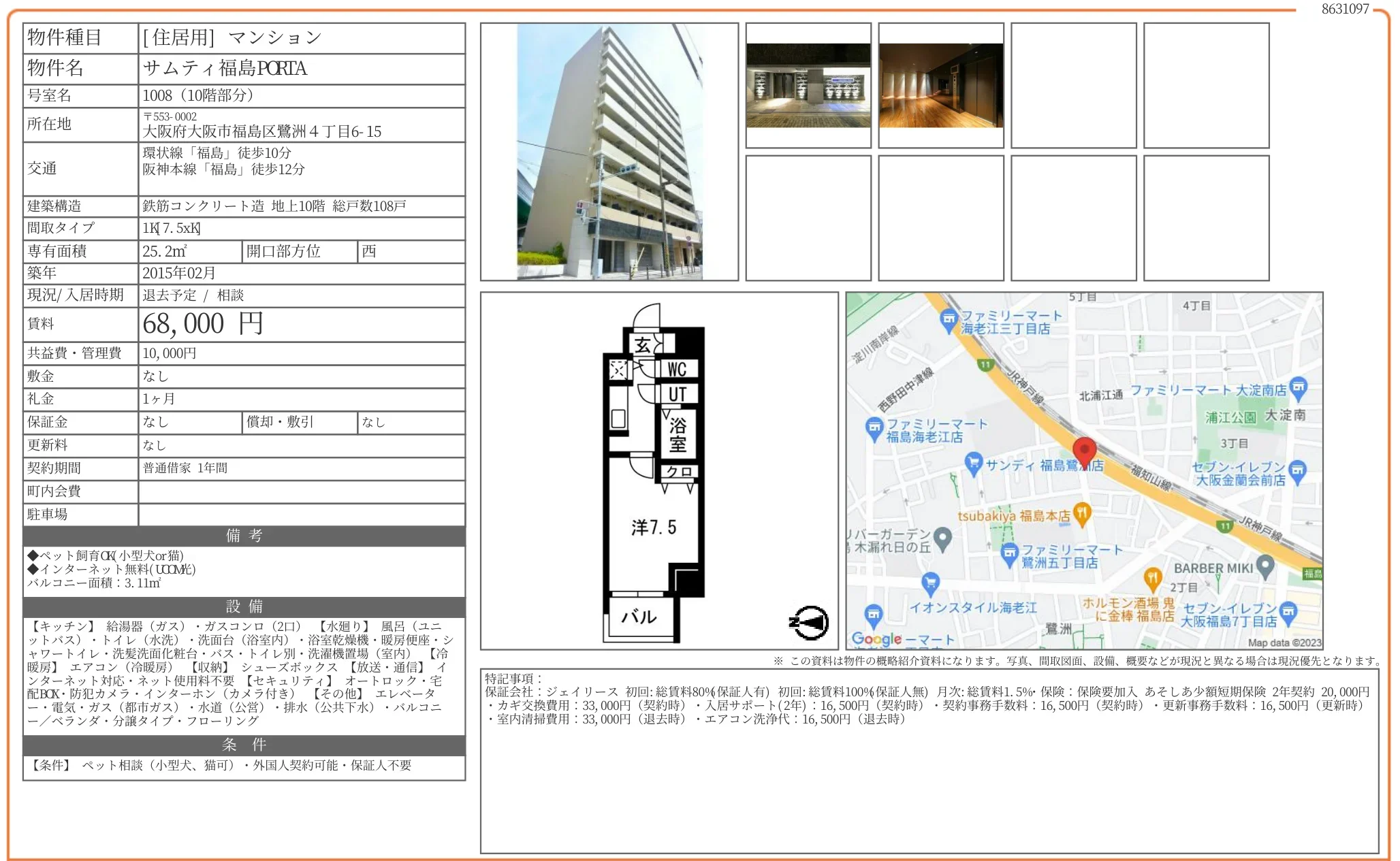Open the lobby hallway thumbnail photo
This screenshot has width=1400, height=861.
tap(940, 85)
